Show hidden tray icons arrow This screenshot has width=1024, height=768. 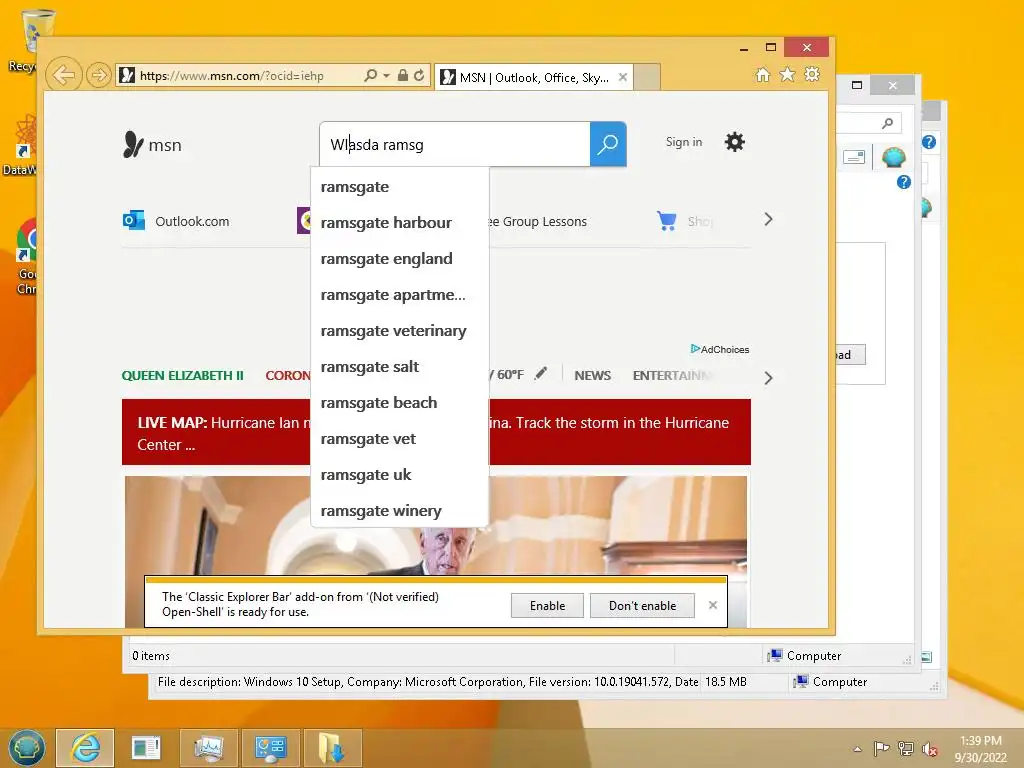click(857, 749)
